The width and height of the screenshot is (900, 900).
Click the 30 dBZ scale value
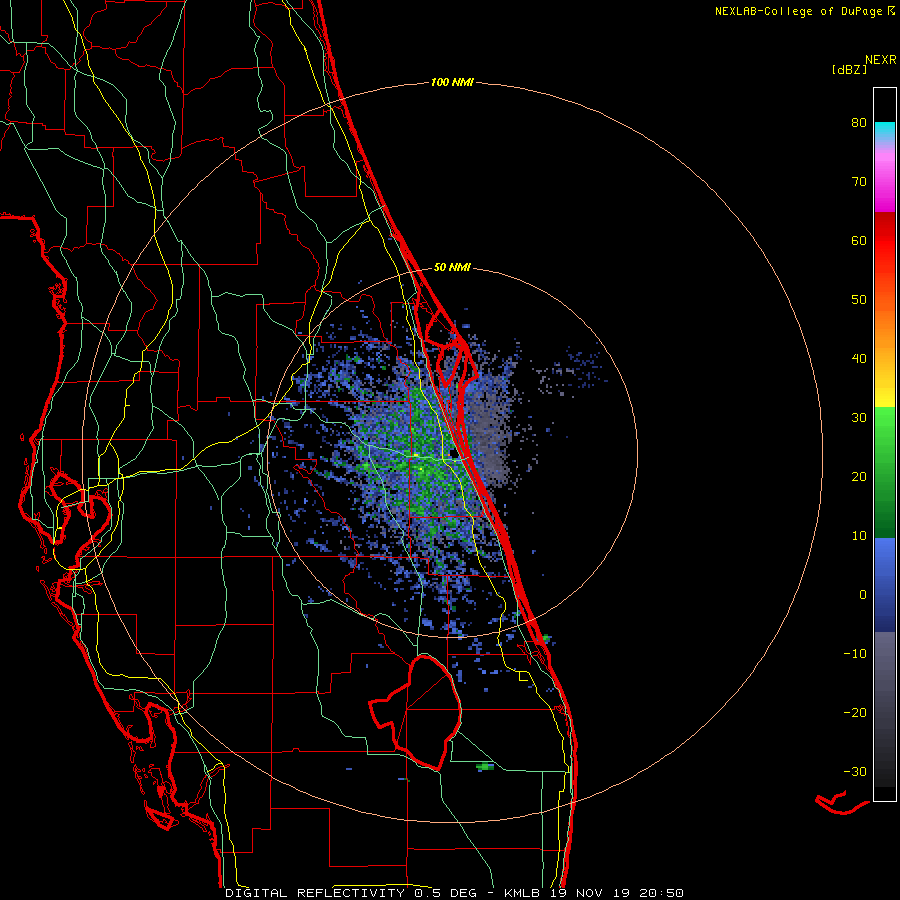(x=859, y=418)
